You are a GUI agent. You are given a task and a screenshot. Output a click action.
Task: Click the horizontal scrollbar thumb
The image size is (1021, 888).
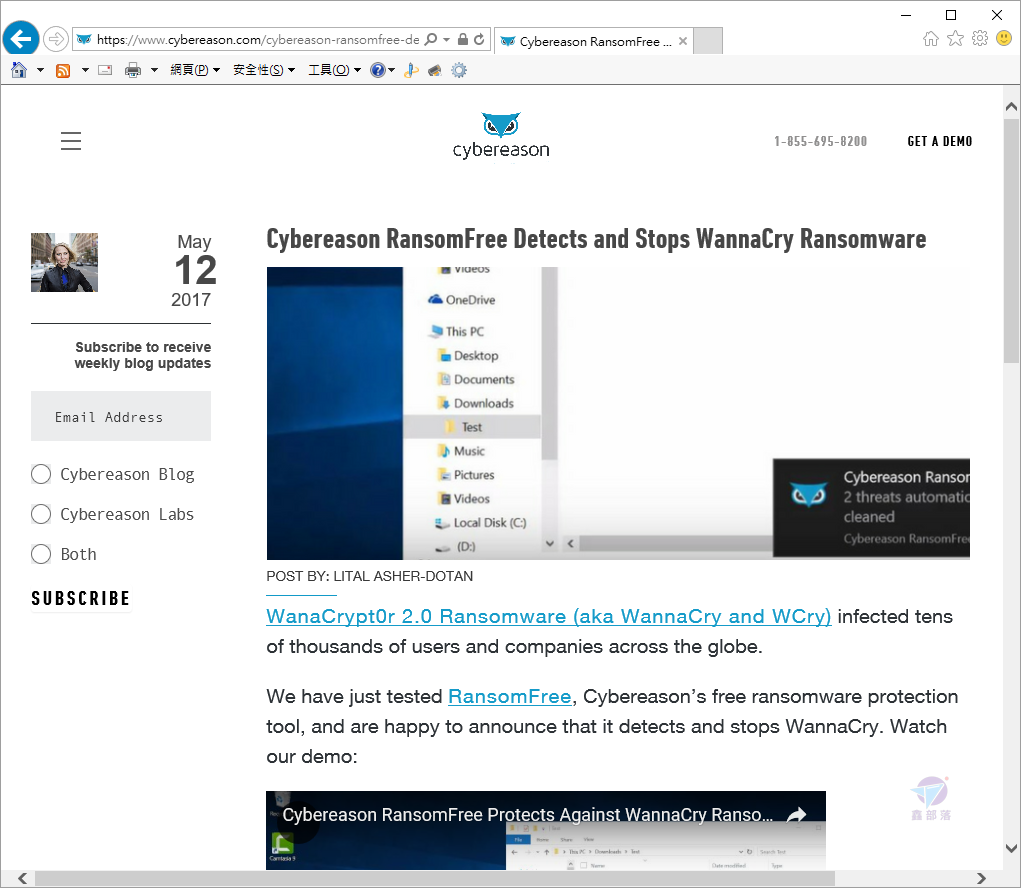(434, 878)
